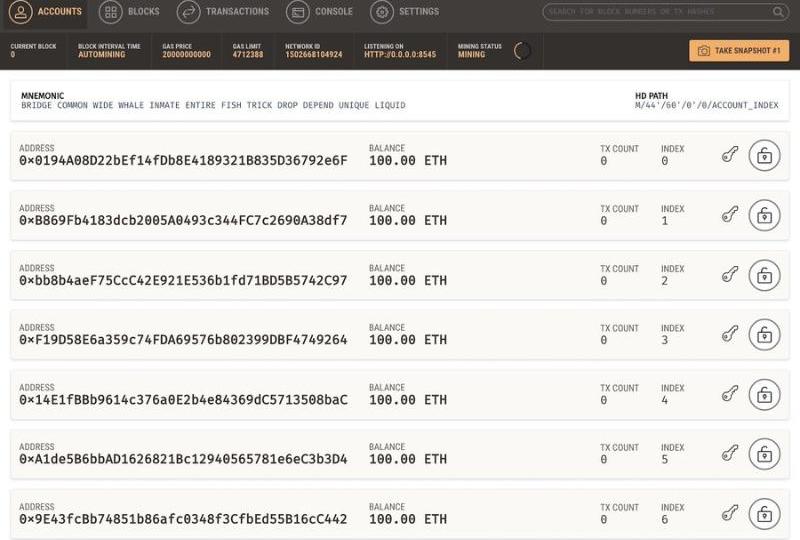Click the key icon for account index 1
Image resolution: width=800 pixels, height=540 pixels.
[730, 215]
